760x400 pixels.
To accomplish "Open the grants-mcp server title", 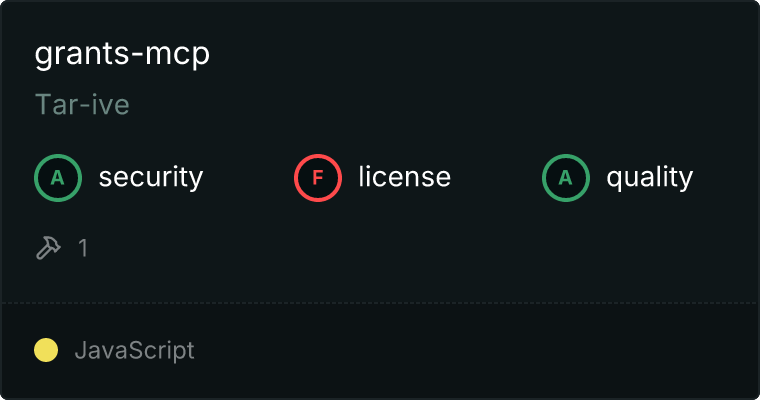I will 122,54.
